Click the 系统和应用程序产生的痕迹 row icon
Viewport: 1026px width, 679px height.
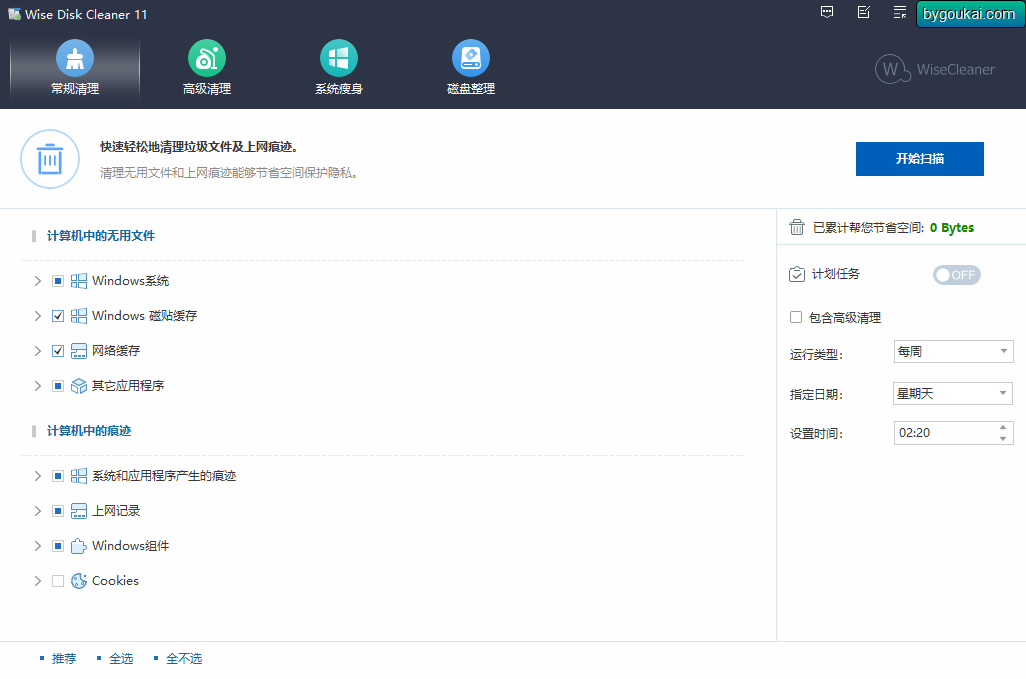[x=79, y=476]
